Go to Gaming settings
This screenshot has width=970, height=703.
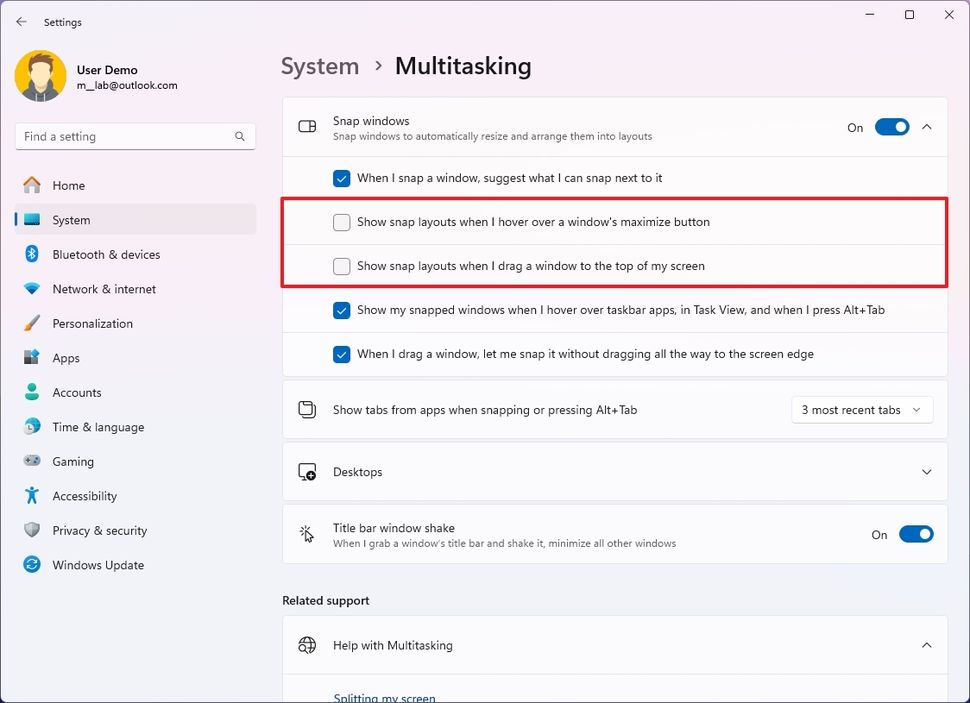point(74,461)
